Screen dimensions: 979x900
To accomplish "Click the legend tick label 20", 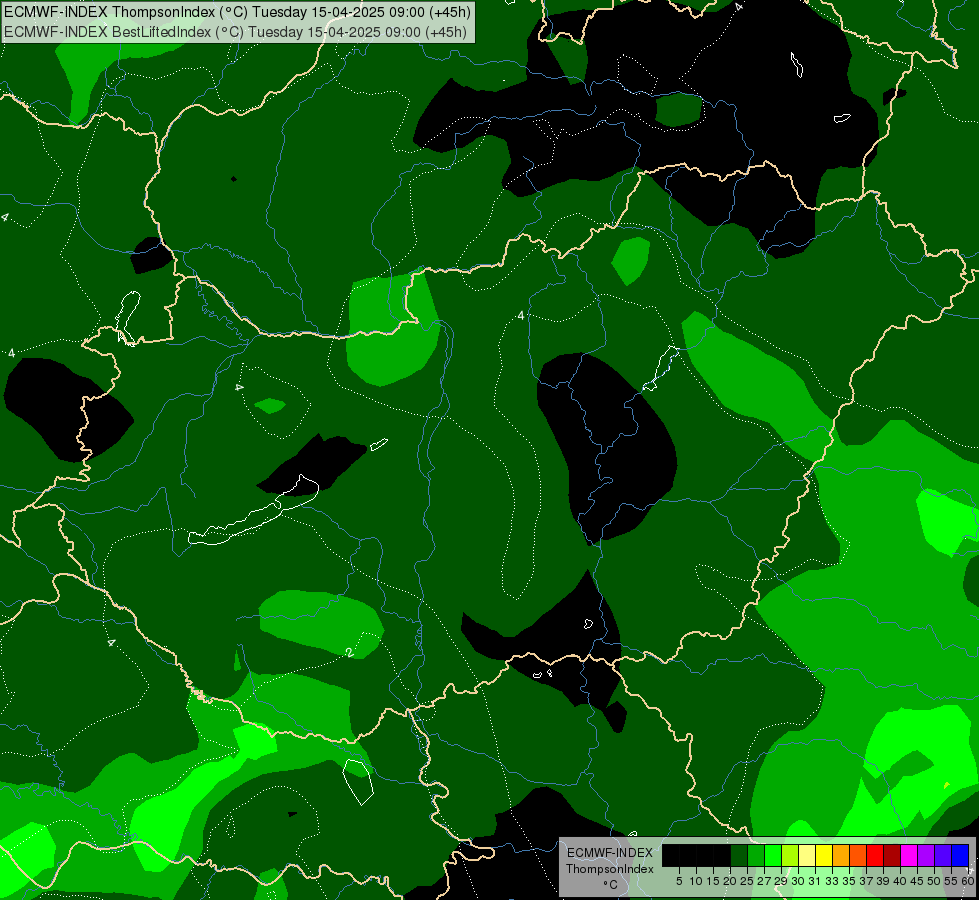I will coord(729,881).
